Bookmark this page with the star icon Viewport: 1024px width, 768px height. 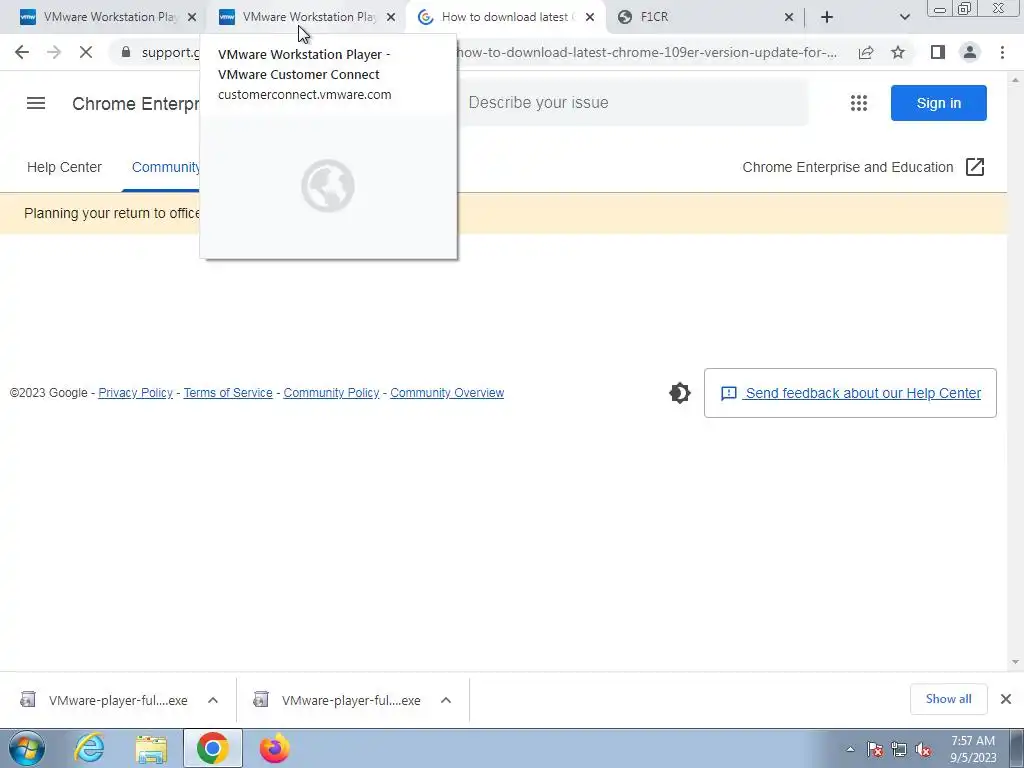tap(898, 52)
